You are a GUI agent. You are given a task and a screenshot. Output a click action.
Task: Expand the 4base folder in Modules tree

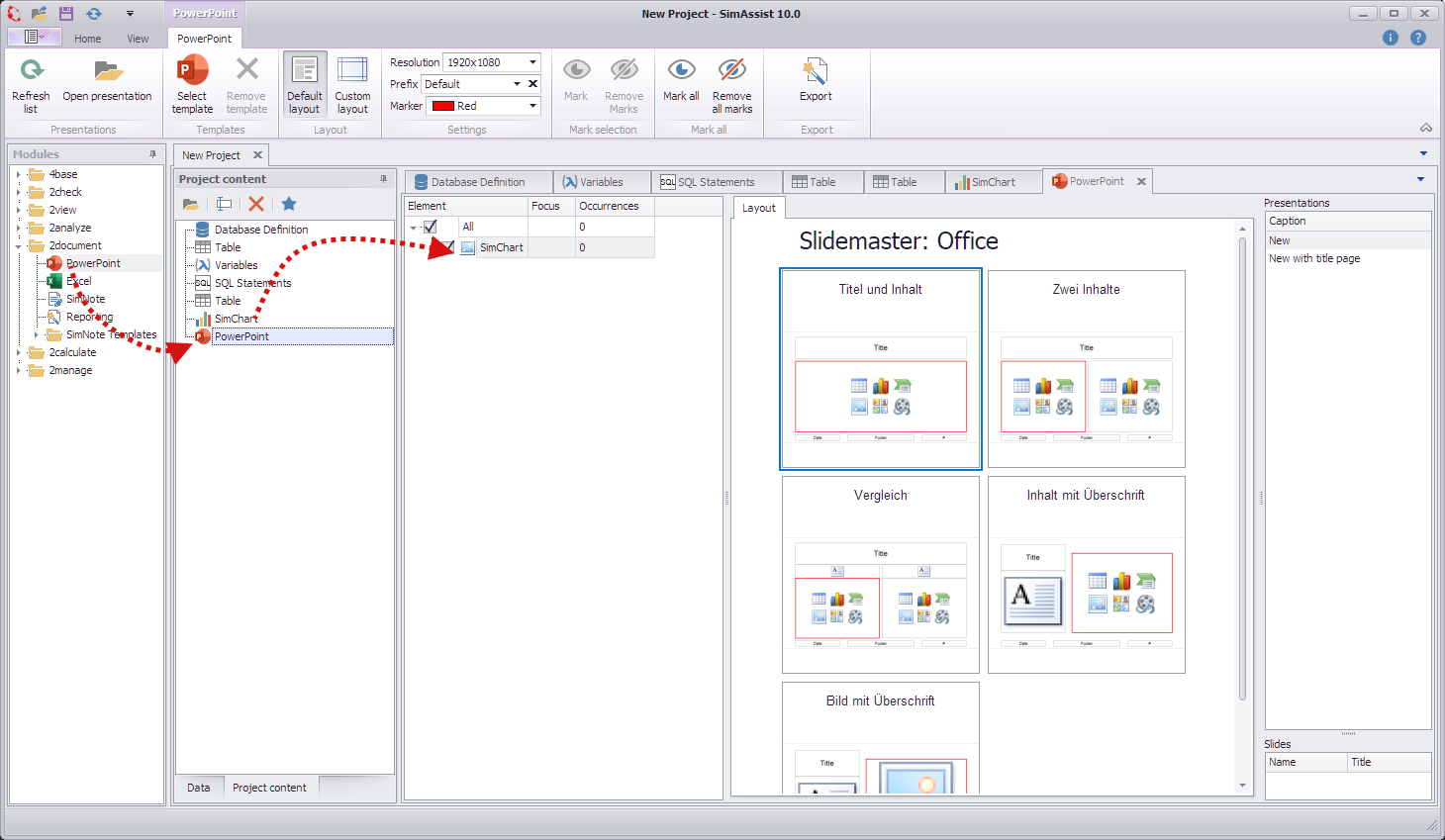pos(19,173)
